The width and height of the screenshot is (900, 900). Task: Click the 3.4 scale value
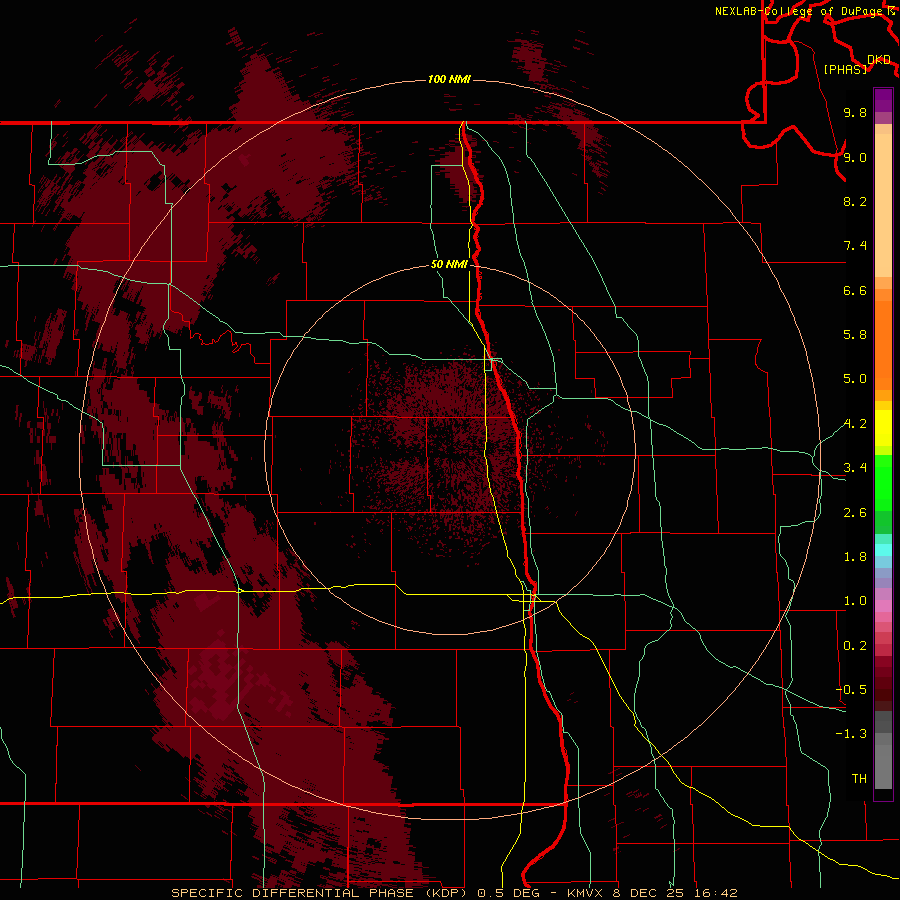855,468
